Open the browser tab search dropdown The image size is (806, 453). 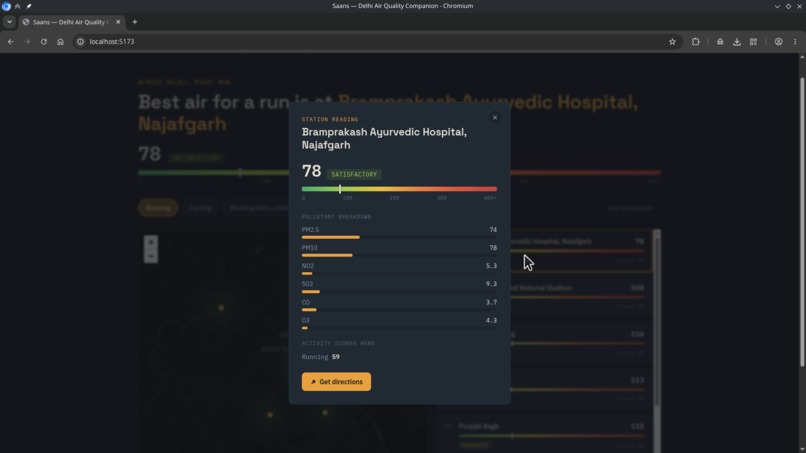click(x=9, y=22)
